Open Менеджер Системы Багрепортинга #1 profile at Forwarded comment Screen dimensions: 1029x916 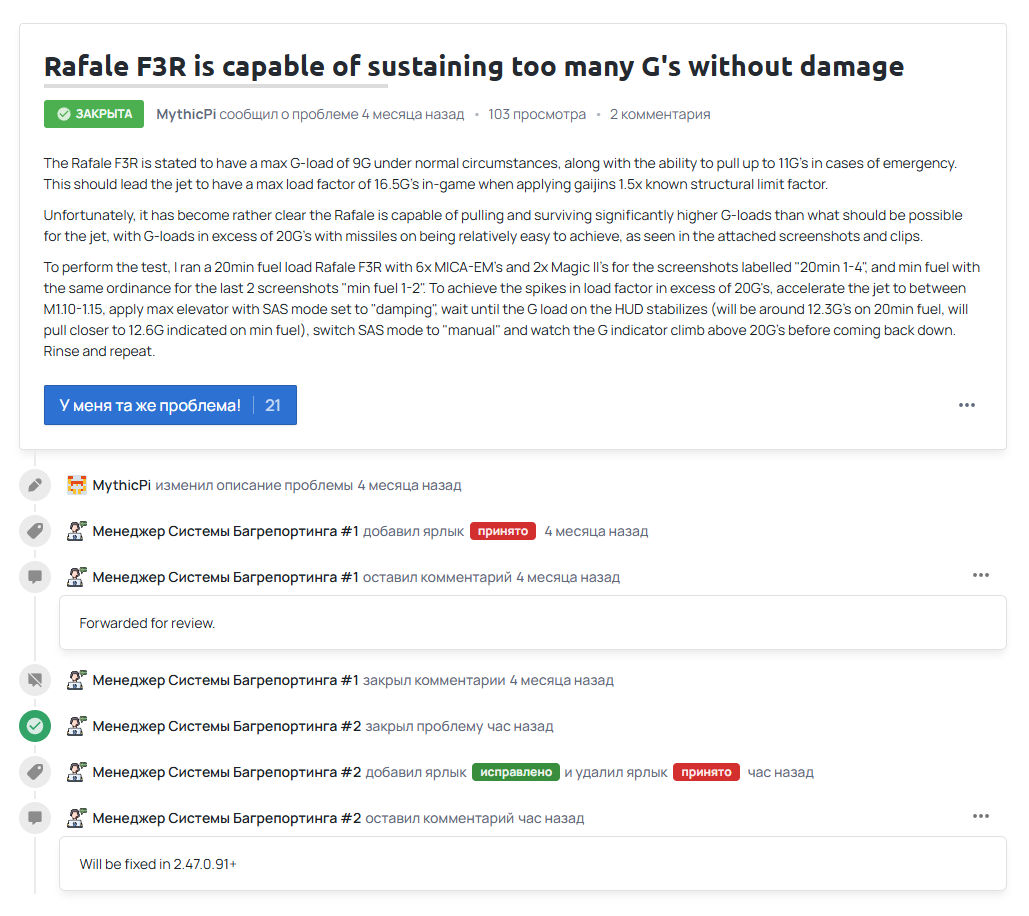point(225,577)
